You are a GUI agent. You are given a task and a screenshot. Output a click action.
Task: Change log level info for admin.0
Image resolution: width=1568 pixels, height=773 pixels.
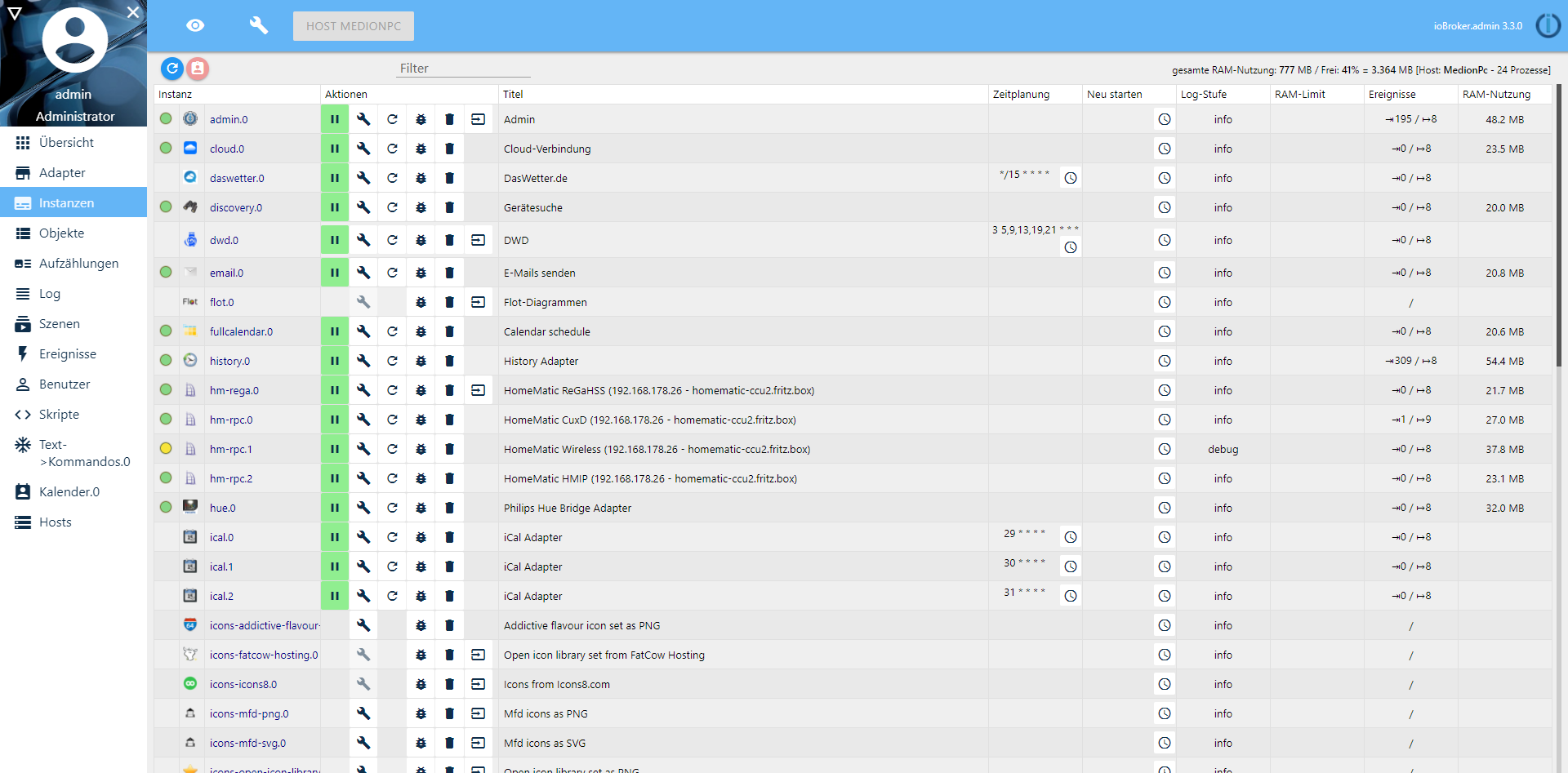pyautogui.click(x=1223, y=119)
